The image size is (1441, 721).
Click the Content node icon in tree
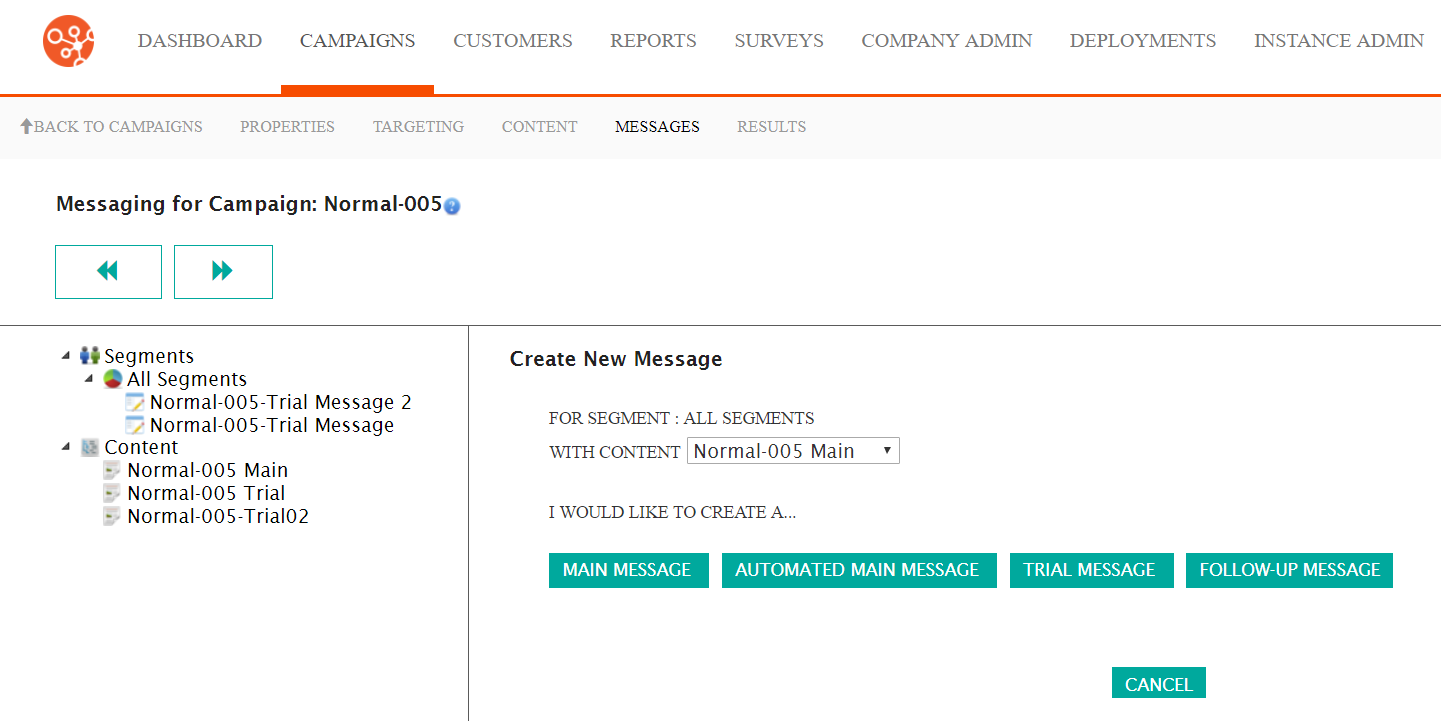click(90, 447)
